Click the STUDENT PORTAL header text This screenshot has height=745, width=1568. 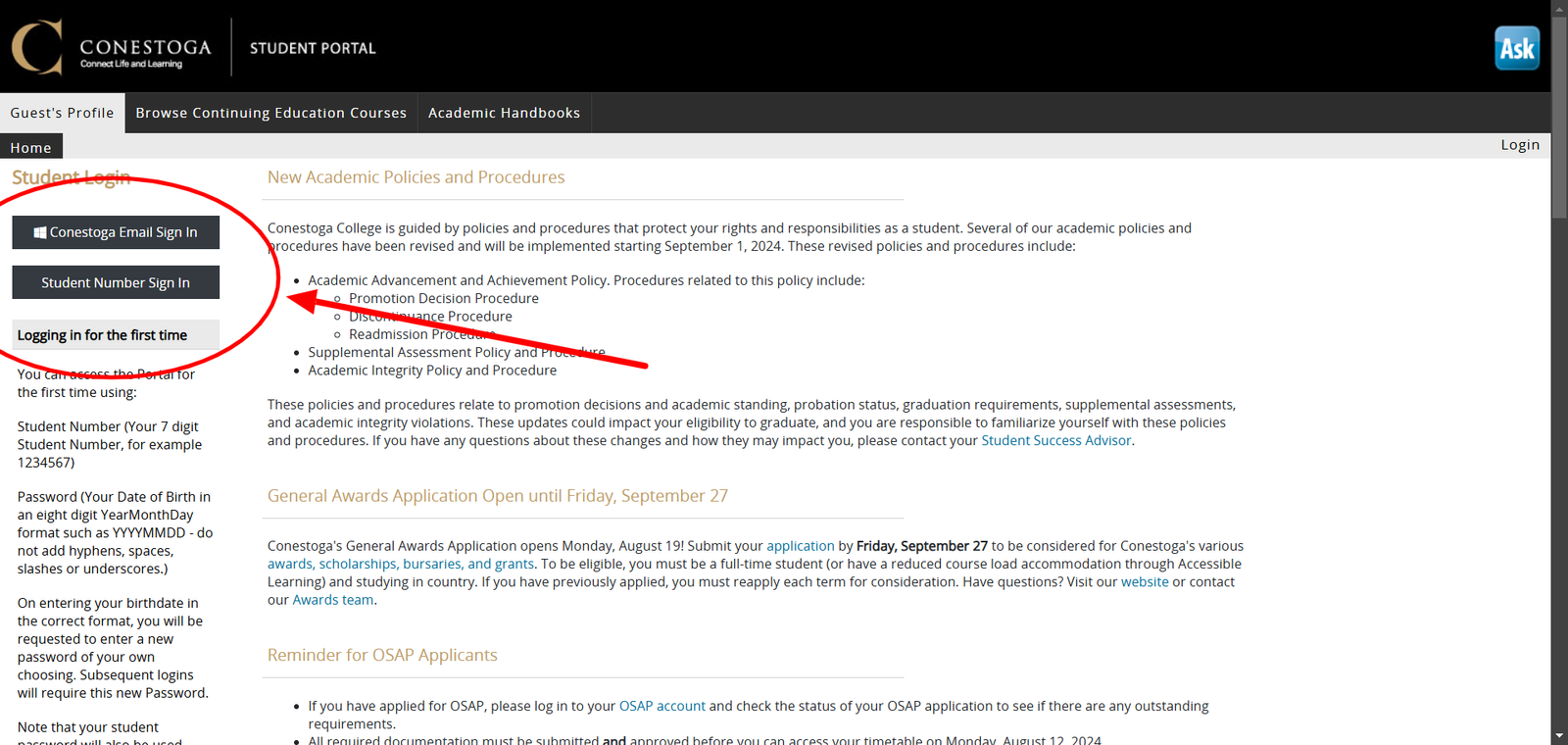313,48
